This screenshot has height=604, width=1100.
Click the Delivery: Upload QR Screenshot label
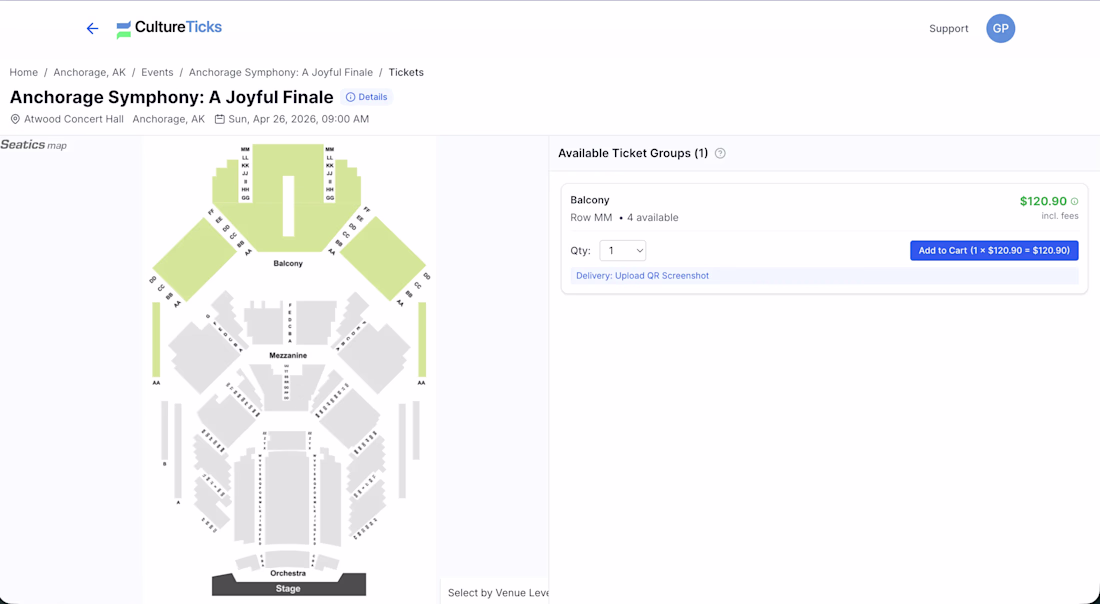pos(642,276)
